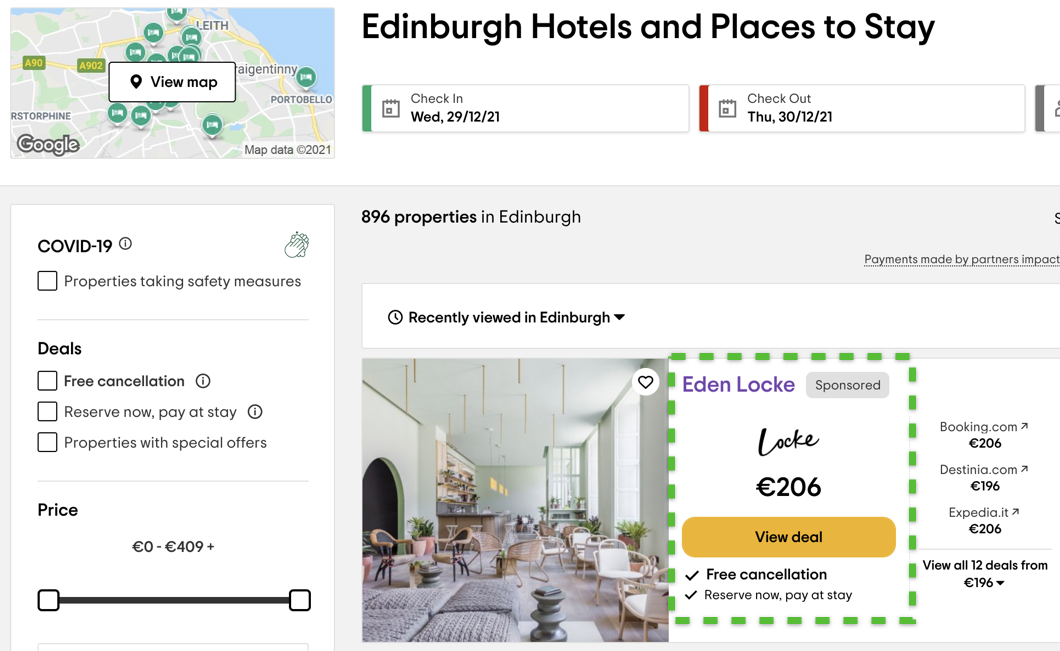Click the Check Out calendar icon
Screen dimensions: 1060x651
(x=727, y=108)
